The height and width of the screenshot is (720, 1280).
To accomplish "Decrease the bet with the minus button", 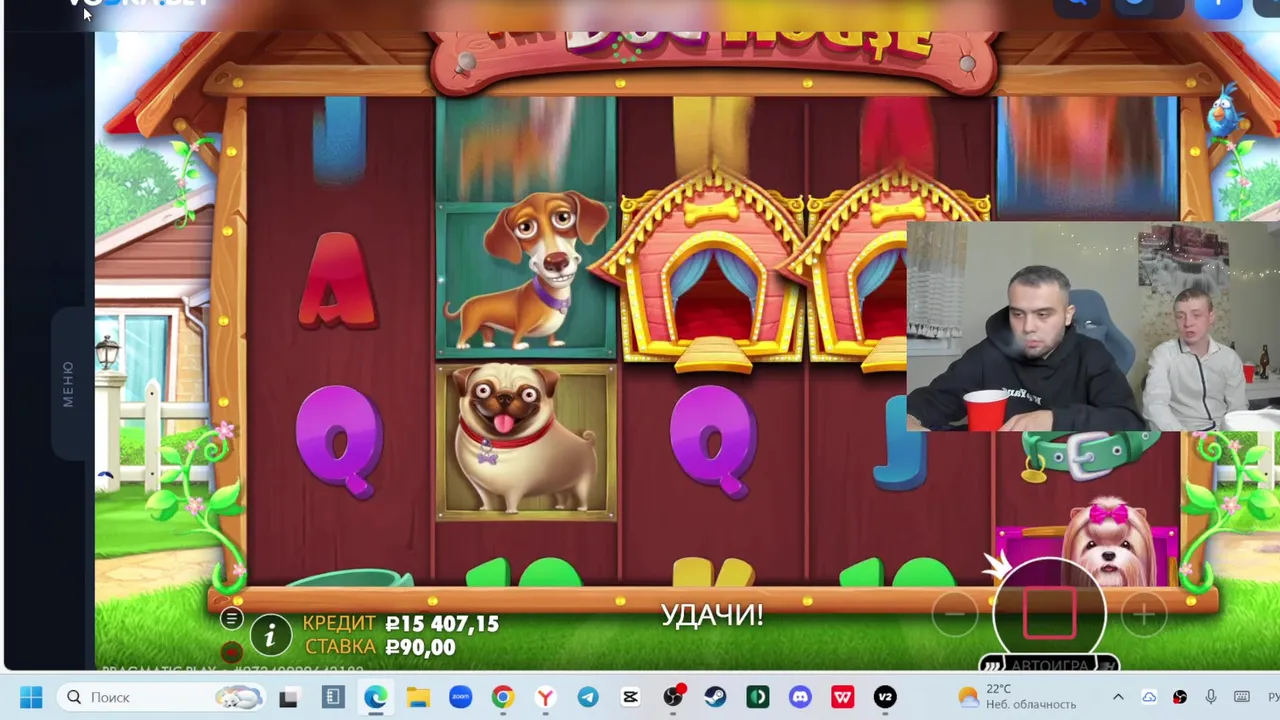I will coord(955,614).
